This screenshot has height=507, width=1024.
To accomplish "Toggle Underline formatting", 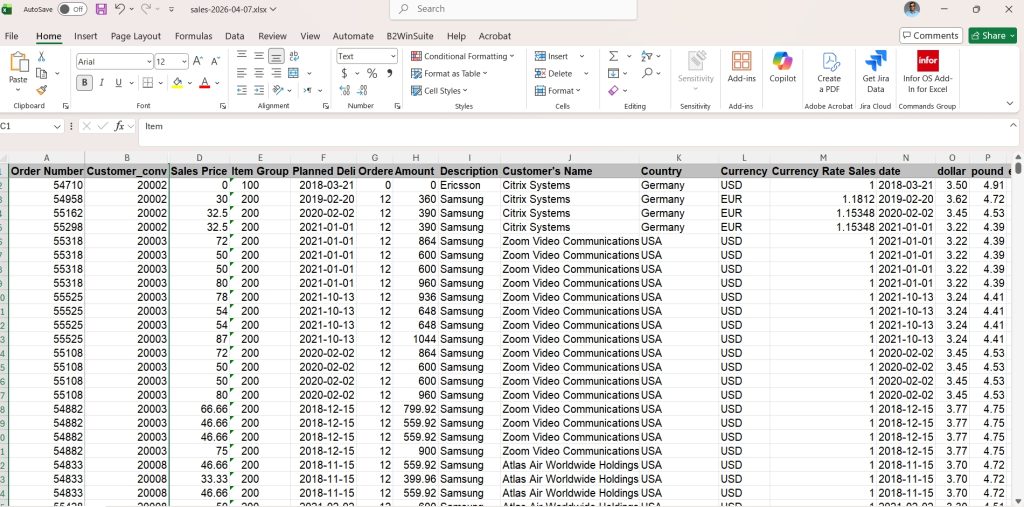I will click(118, 82).
